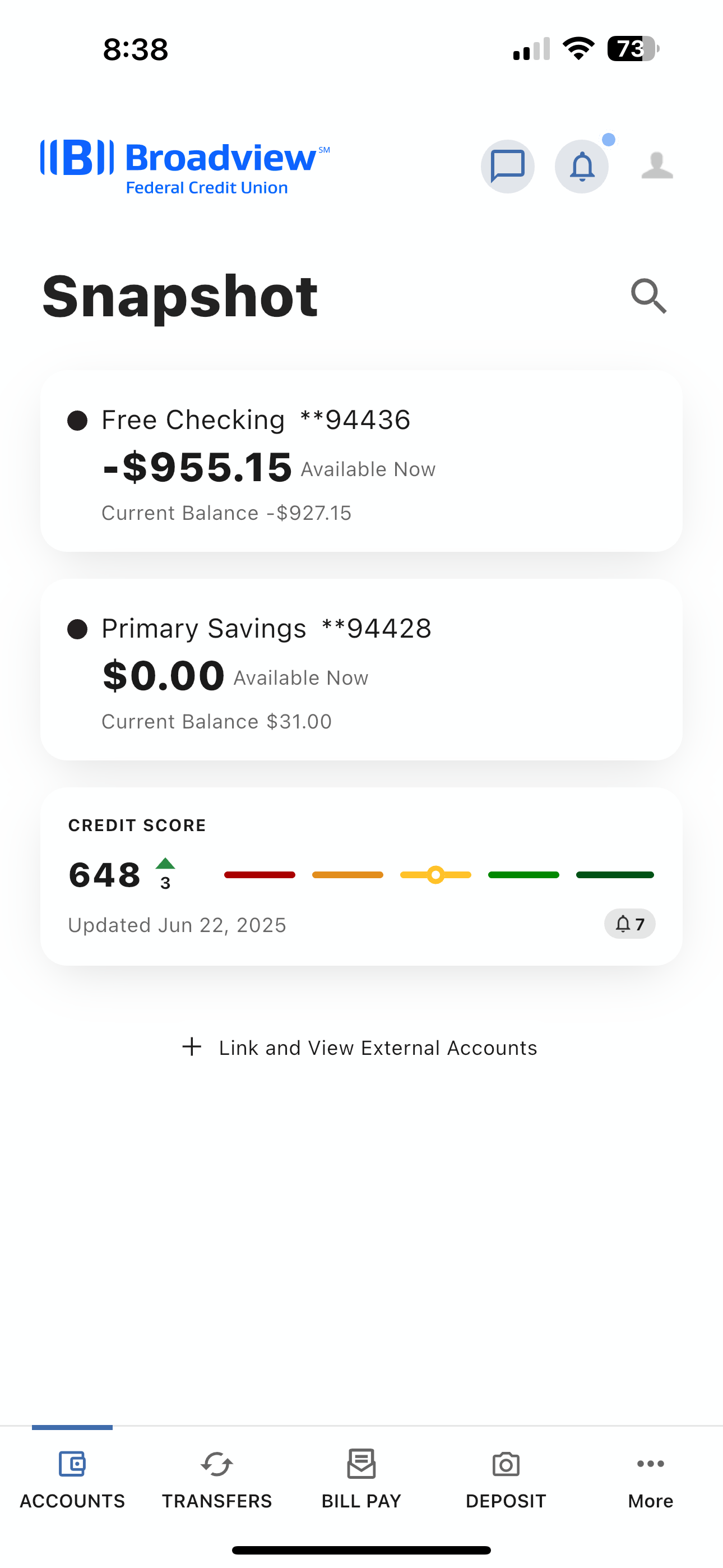This screenshot has width=723, height=1568.
Task: Tap the credit score up arrow indicator
Action: pos(165,864)
